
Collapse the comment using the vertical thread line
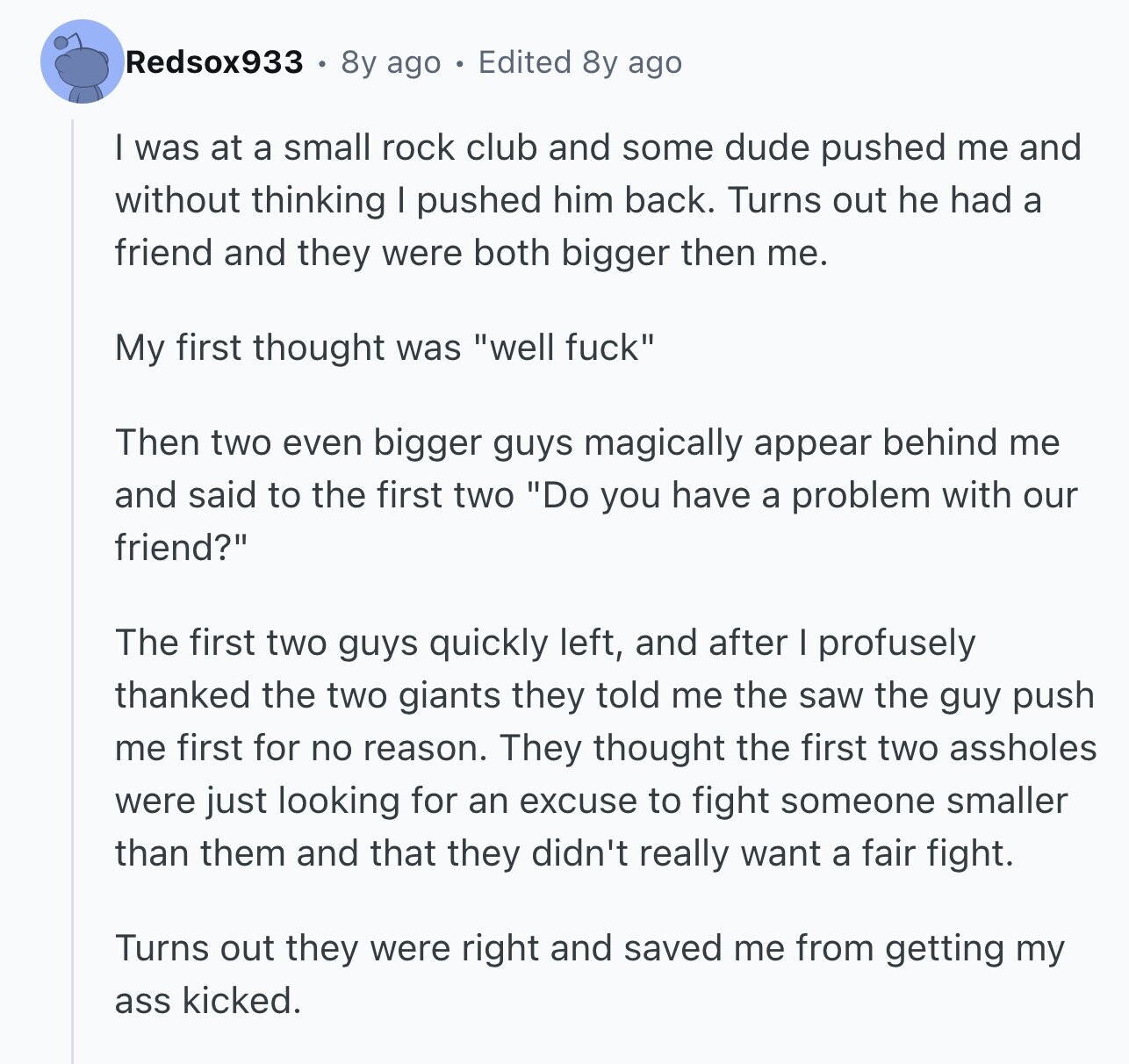coord(74,592)
